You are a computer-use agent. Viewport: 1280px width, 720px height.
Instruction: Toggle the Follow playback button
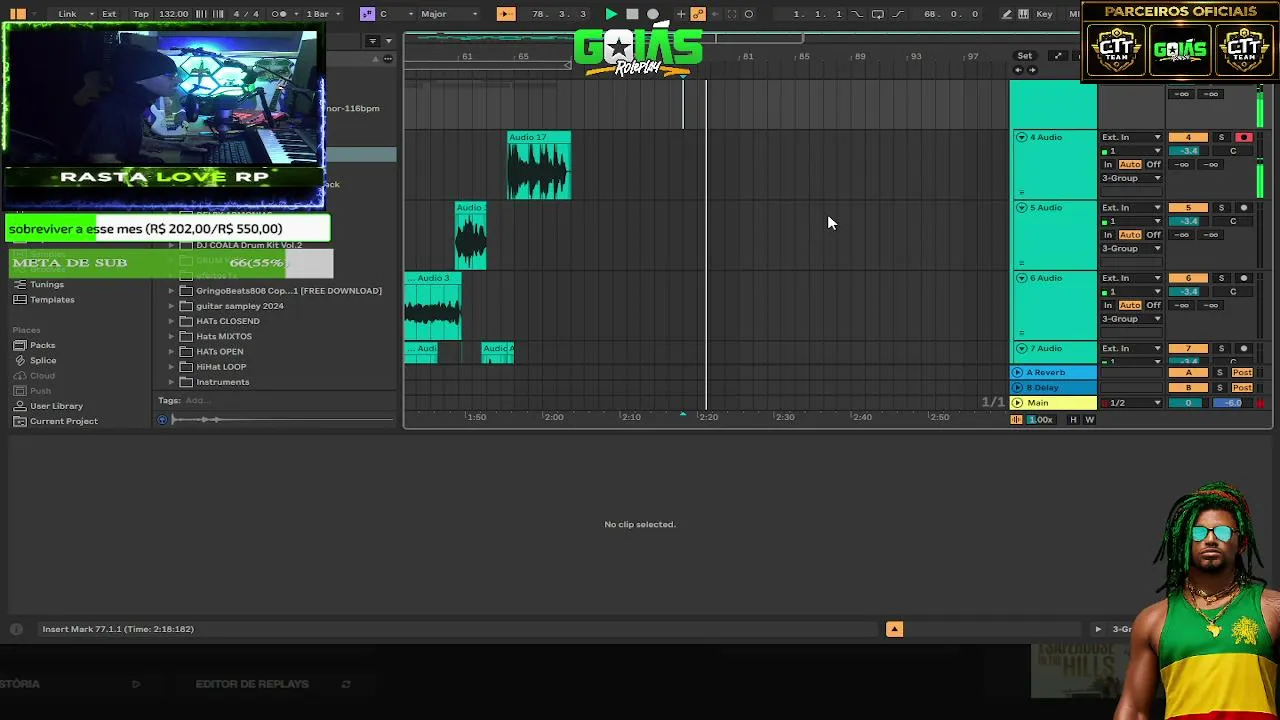[505, 14]
